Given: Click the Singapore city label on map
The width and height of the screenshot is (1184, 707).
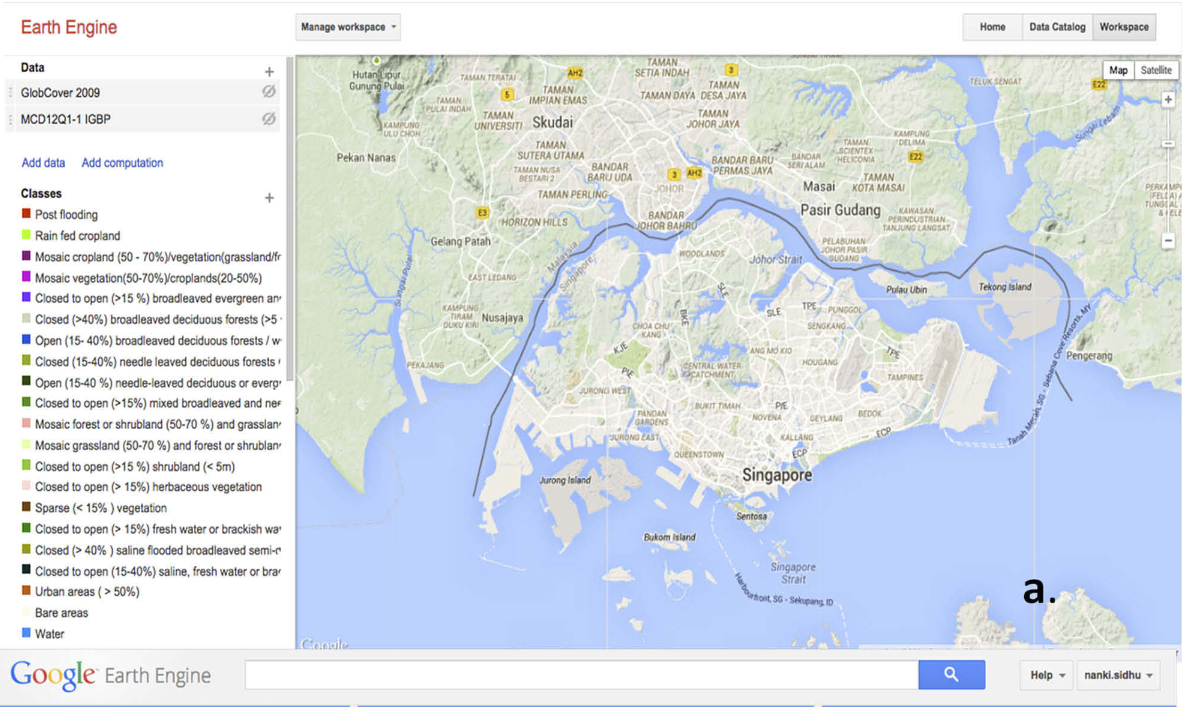Looking at the screenshot, I should 777,475.
